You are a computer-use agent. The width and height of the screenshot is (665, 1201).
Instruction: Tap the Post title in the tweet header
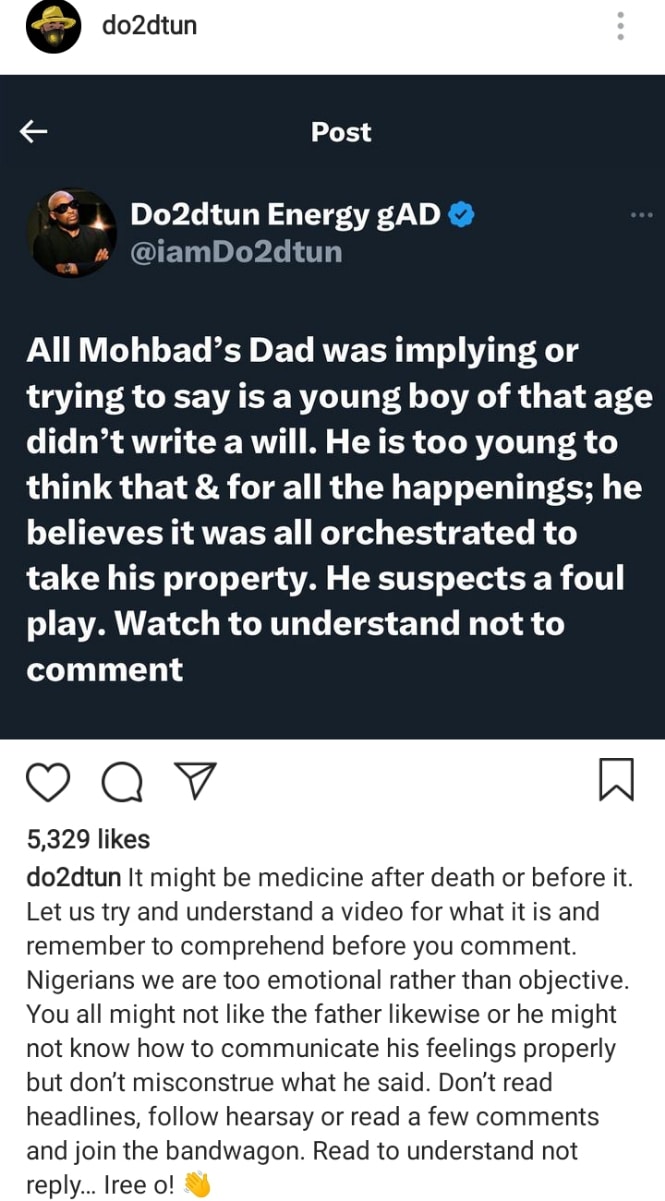pyautogui.click(x=340, y=132)
